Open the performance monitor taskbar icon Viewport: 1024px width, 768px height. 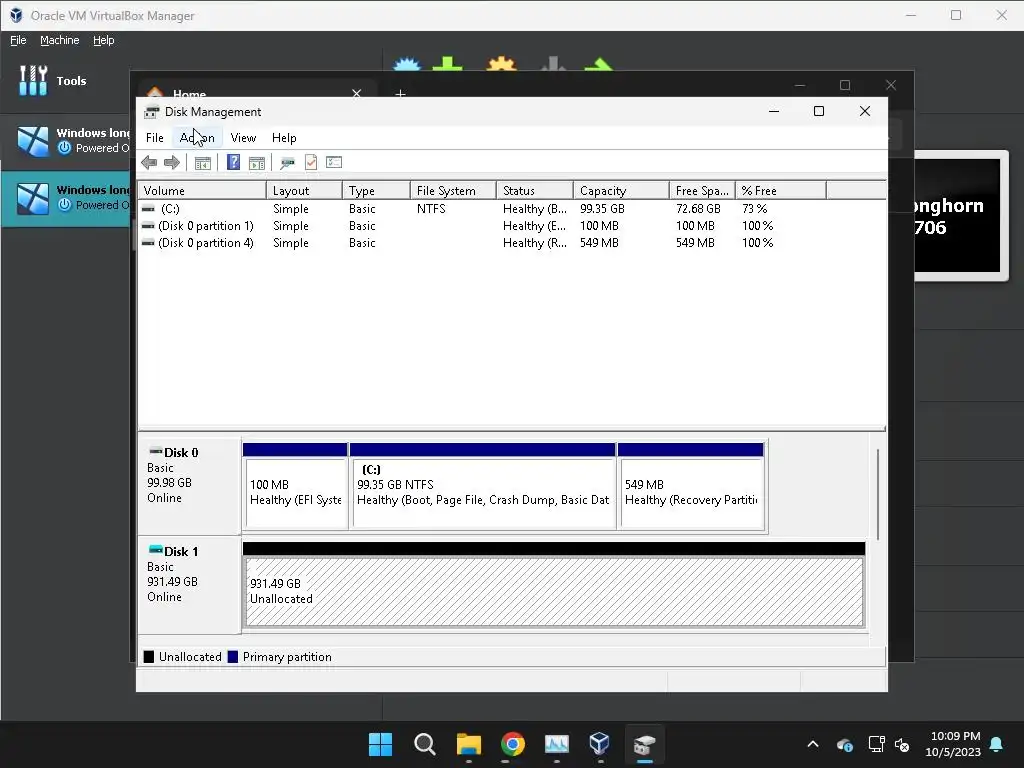click(x=556, y=744)
